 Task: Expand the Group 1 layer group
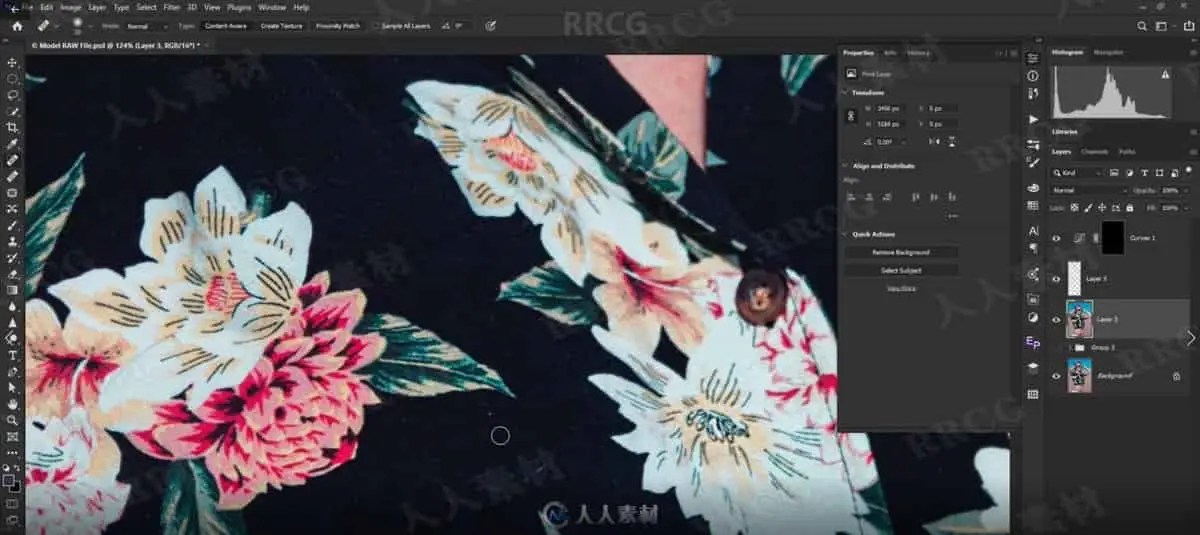tap(1071, 347)
